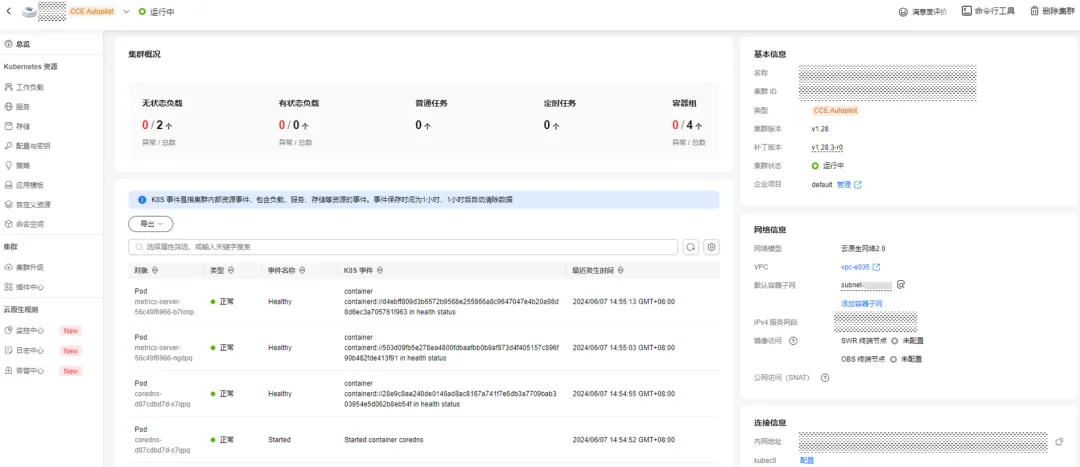This screenshot has height=467, width=1080.
Task: Click timestamp 2024/06/07 14:55:13
Action: pos(623,302)
